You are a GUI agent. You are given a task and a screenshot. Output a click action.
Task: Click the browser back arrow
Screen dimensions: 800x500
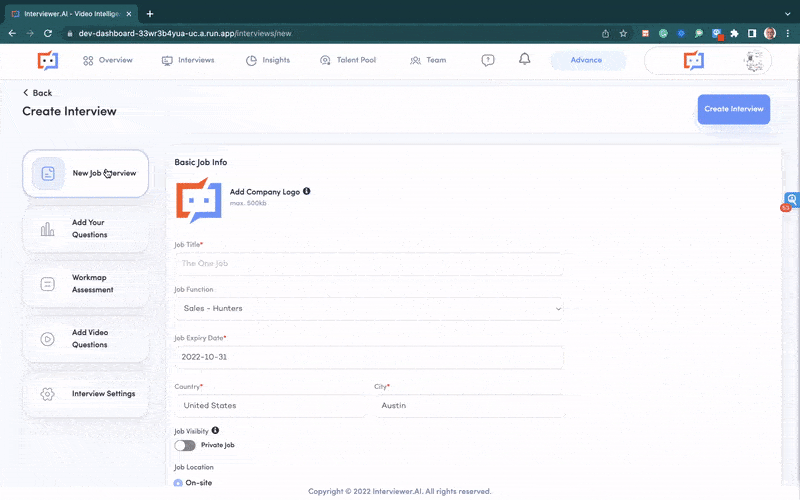click(12, 34)
